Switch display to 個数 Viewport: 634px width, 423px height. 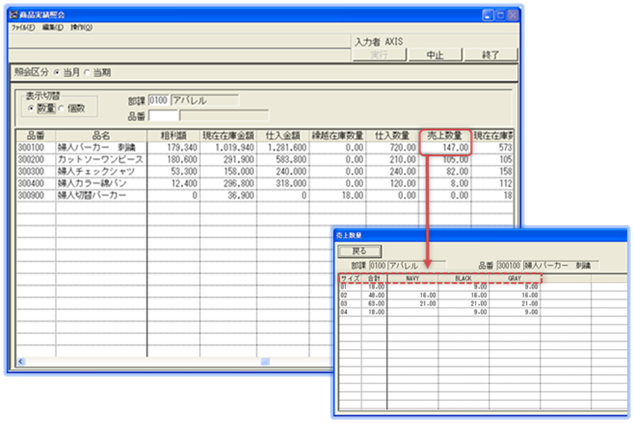pos(63,108)
